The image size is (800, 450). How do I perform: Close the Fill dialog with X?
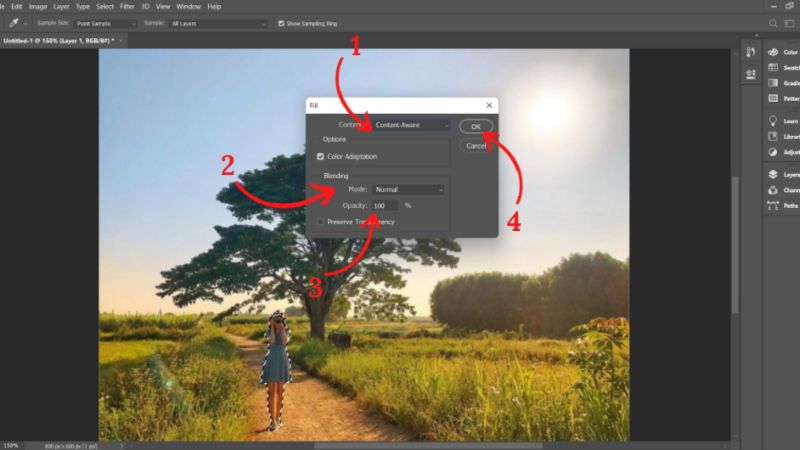[489, 105]
